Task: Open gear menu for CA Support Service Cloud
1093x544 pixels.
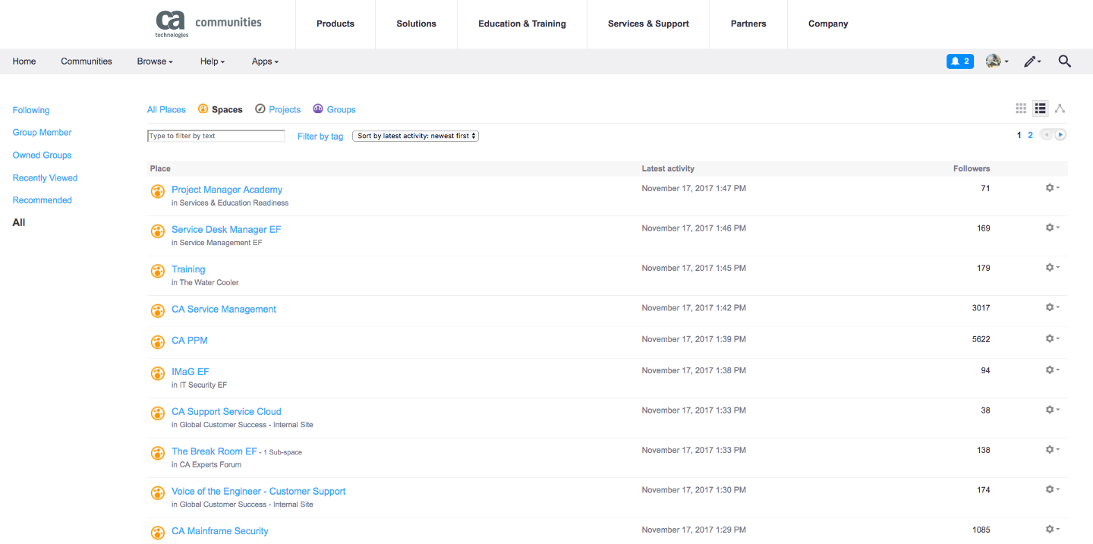Action: tap(1053, 410)
